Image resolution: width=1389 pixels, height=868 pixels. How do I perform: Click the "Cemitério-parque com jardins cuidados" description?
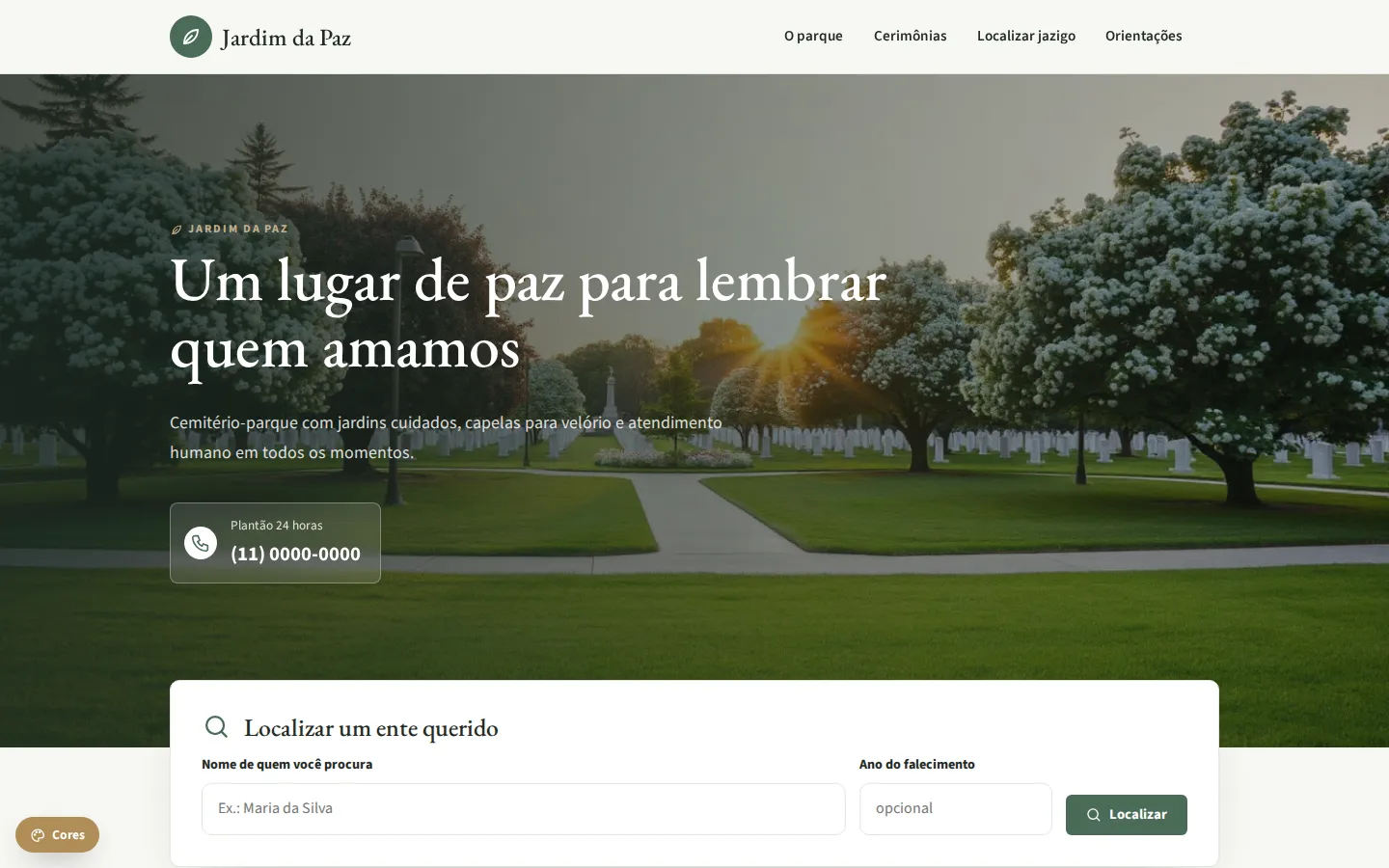coord(446,437)
